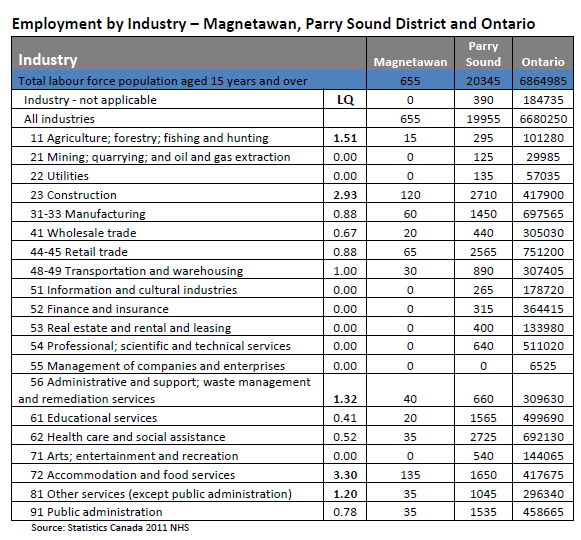Select the All industries row label

pos(59,119)
